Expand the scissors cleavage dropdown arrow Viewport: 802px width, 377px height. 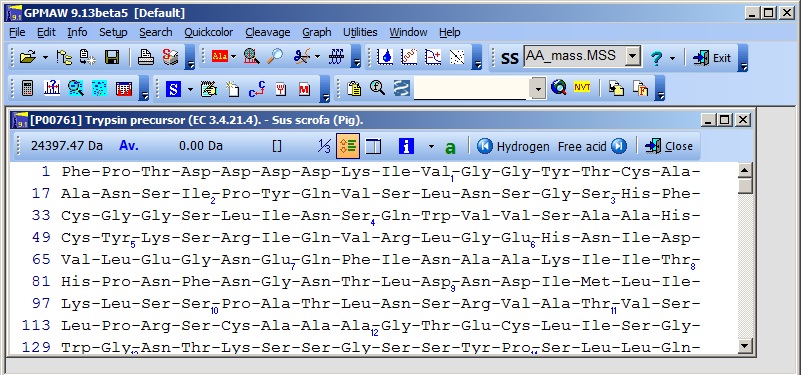pyautogui.click(x=318, y=57)
